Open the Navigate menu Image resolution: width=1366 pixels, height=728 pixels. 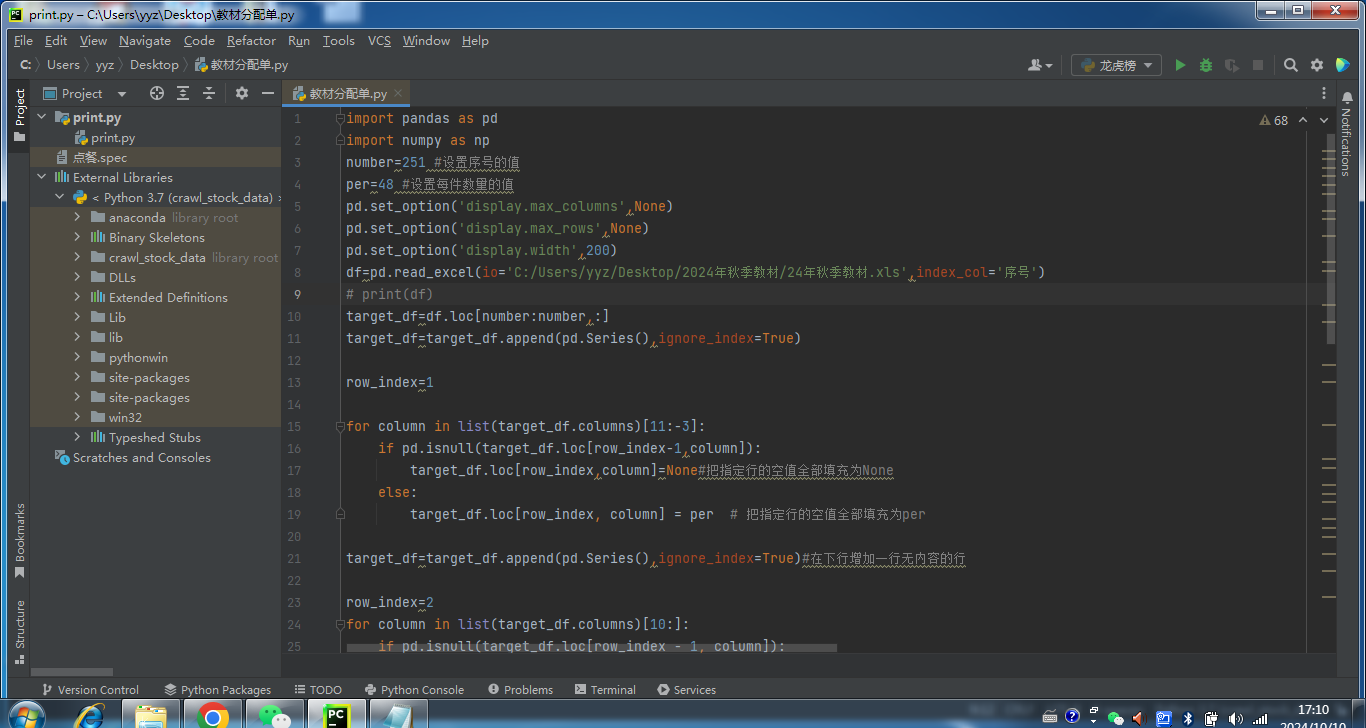pos(145,41)
